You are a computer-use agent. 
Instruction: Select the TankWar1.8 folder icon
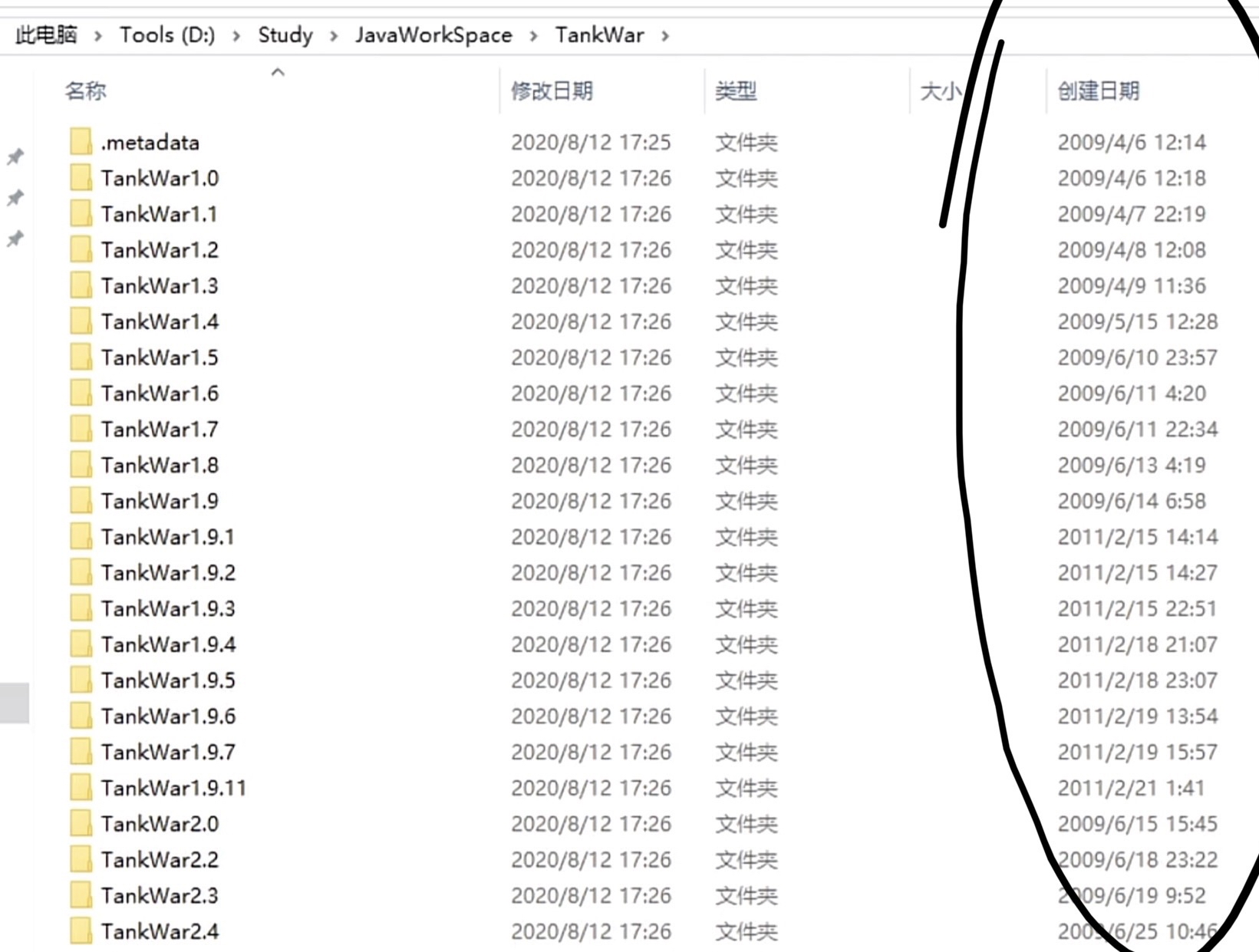point(81,465)
